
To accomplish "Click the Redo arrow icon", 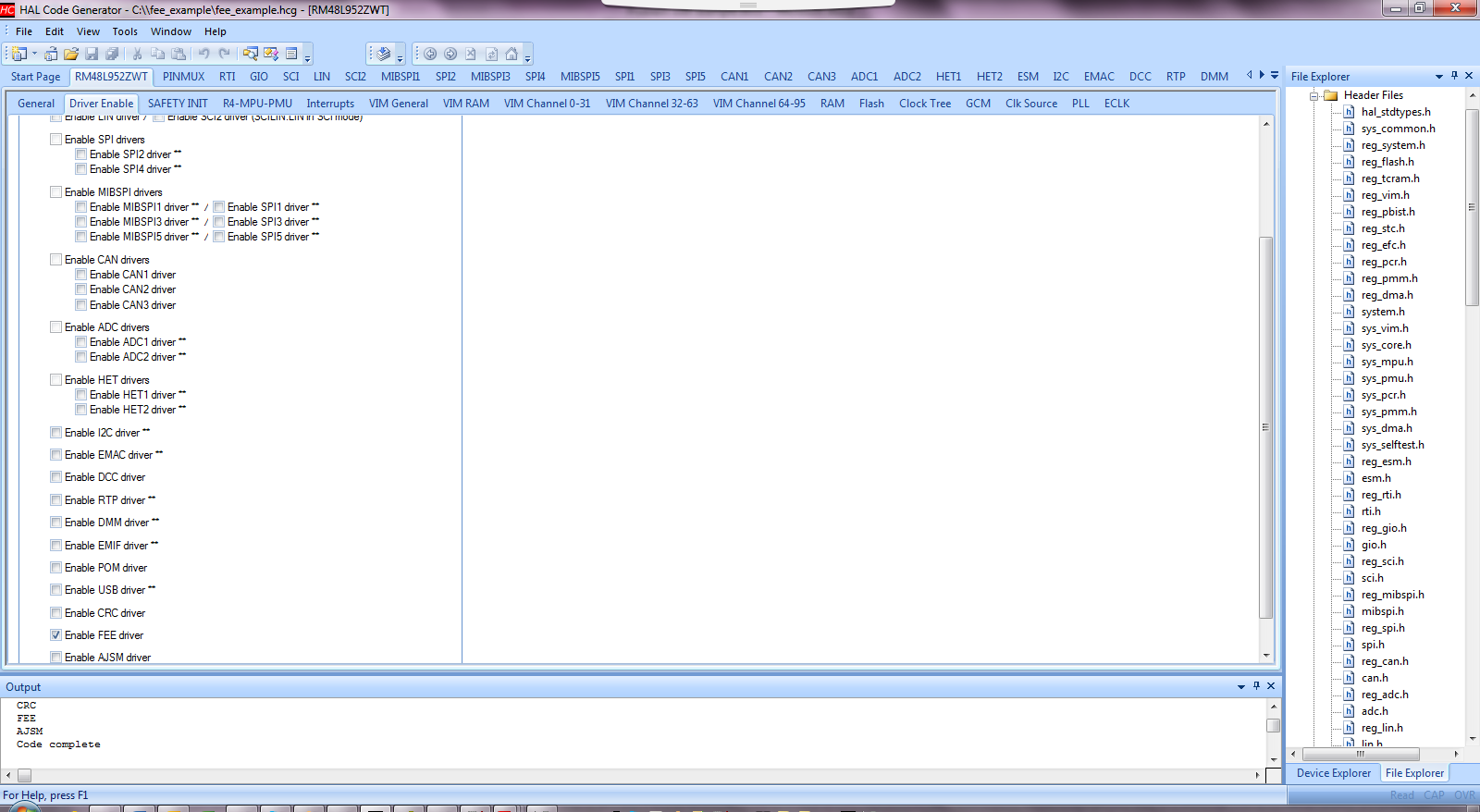I will (x=224, y=54).
